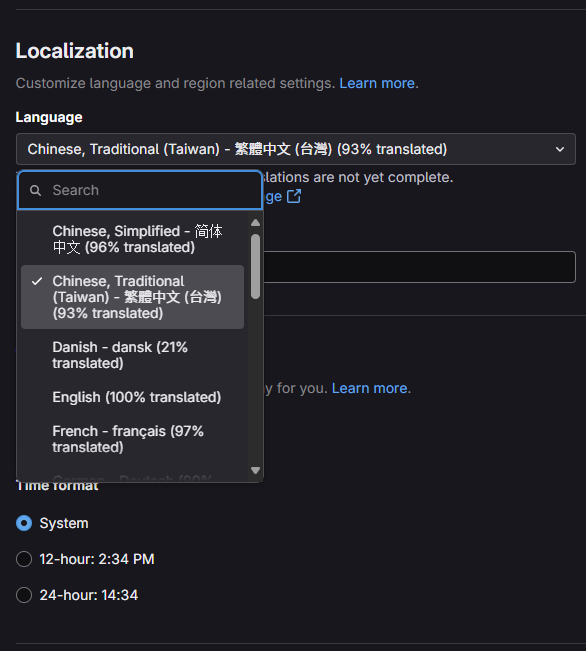Select Danish - dansk language option
Viewport: 586px width, 651px height.
pyautogui.click(x=132, y=355)
